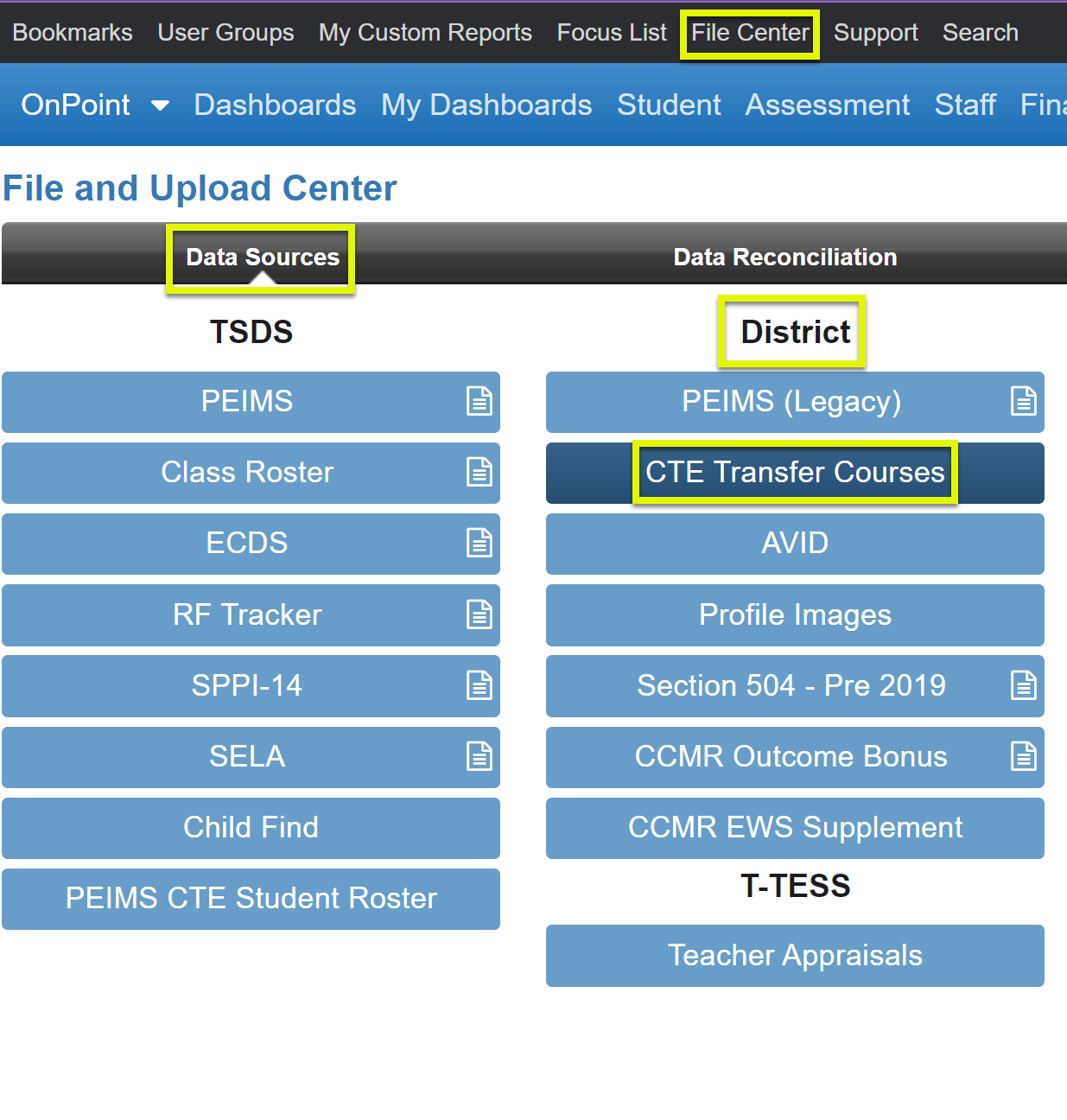
Task: Open the File Center menu
Action: coord(748,32)
